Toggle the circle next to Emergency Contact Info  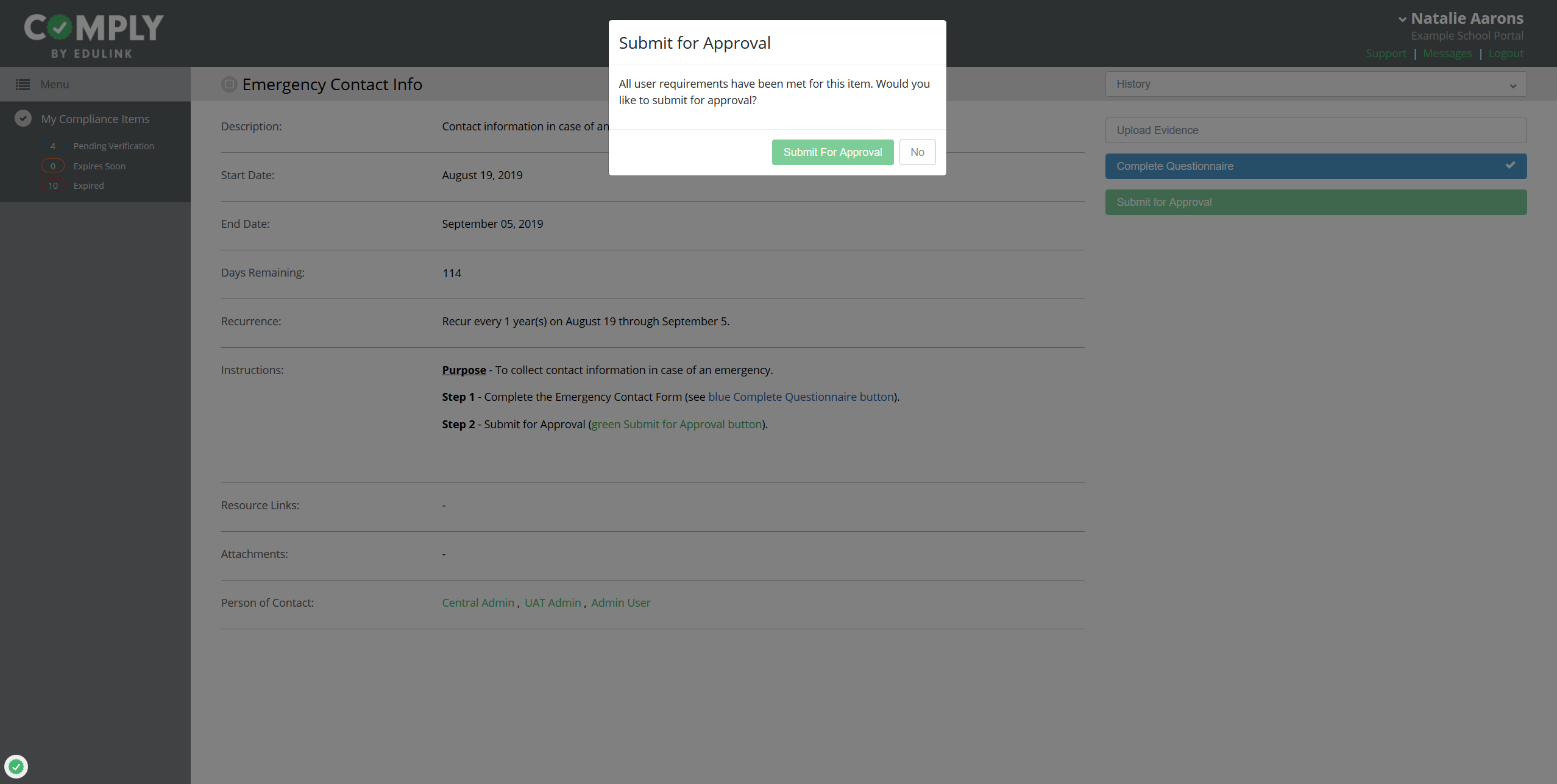(x=229, y=84)
